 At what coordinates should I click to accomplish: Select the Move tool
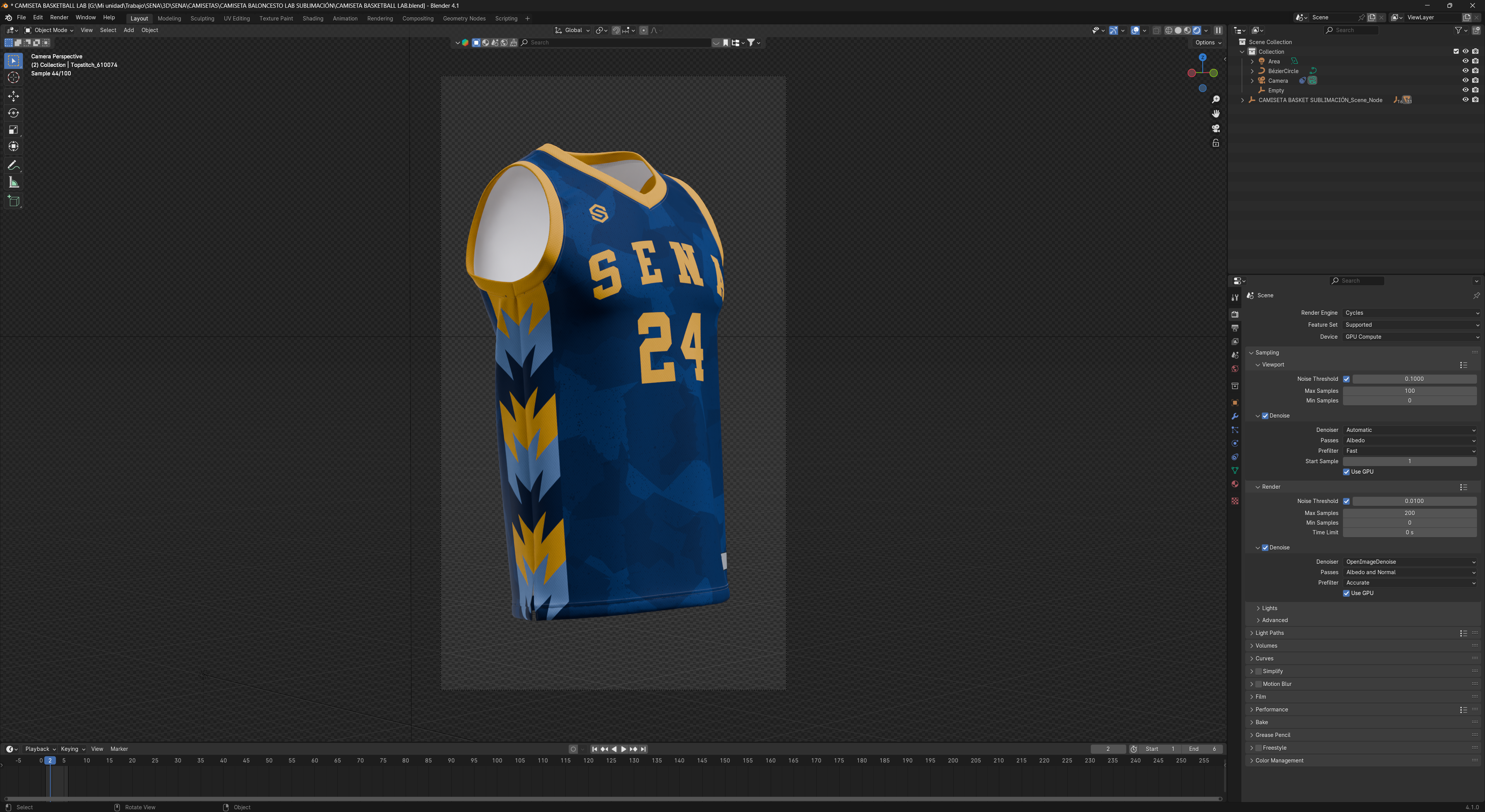point(13,96)
